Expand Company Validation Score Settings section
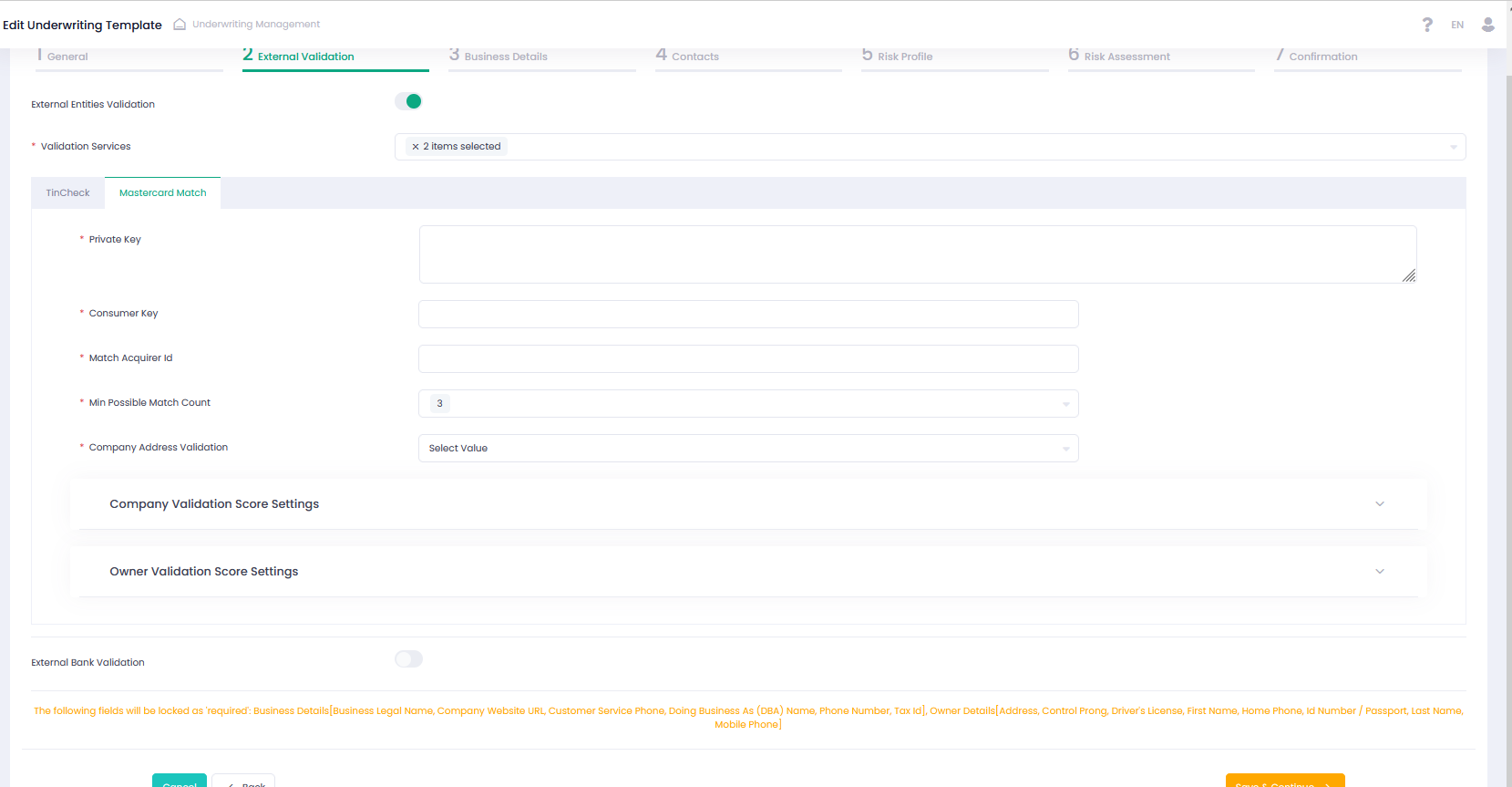Screen dimensions: 1512x787 (748, 504)
